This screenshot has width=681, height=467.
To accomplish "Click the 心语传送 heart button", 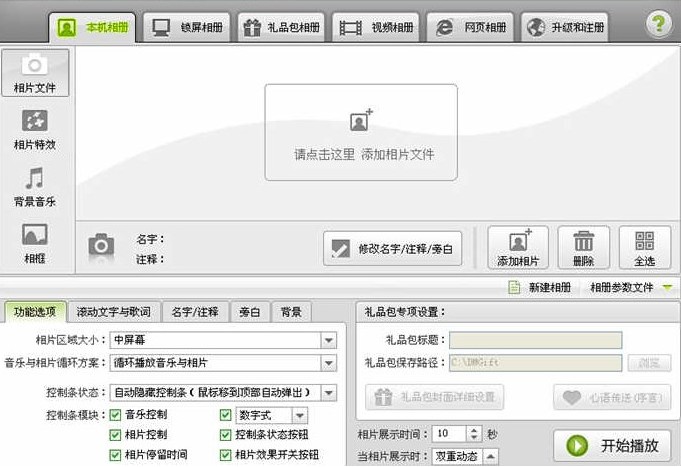I will 612,397.
